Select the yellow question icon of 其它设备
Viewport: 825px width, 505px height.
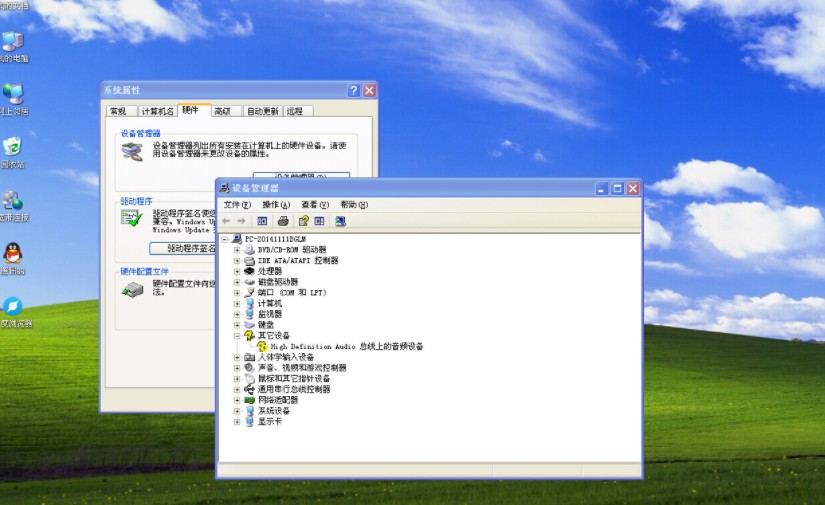tap(249, 336)
